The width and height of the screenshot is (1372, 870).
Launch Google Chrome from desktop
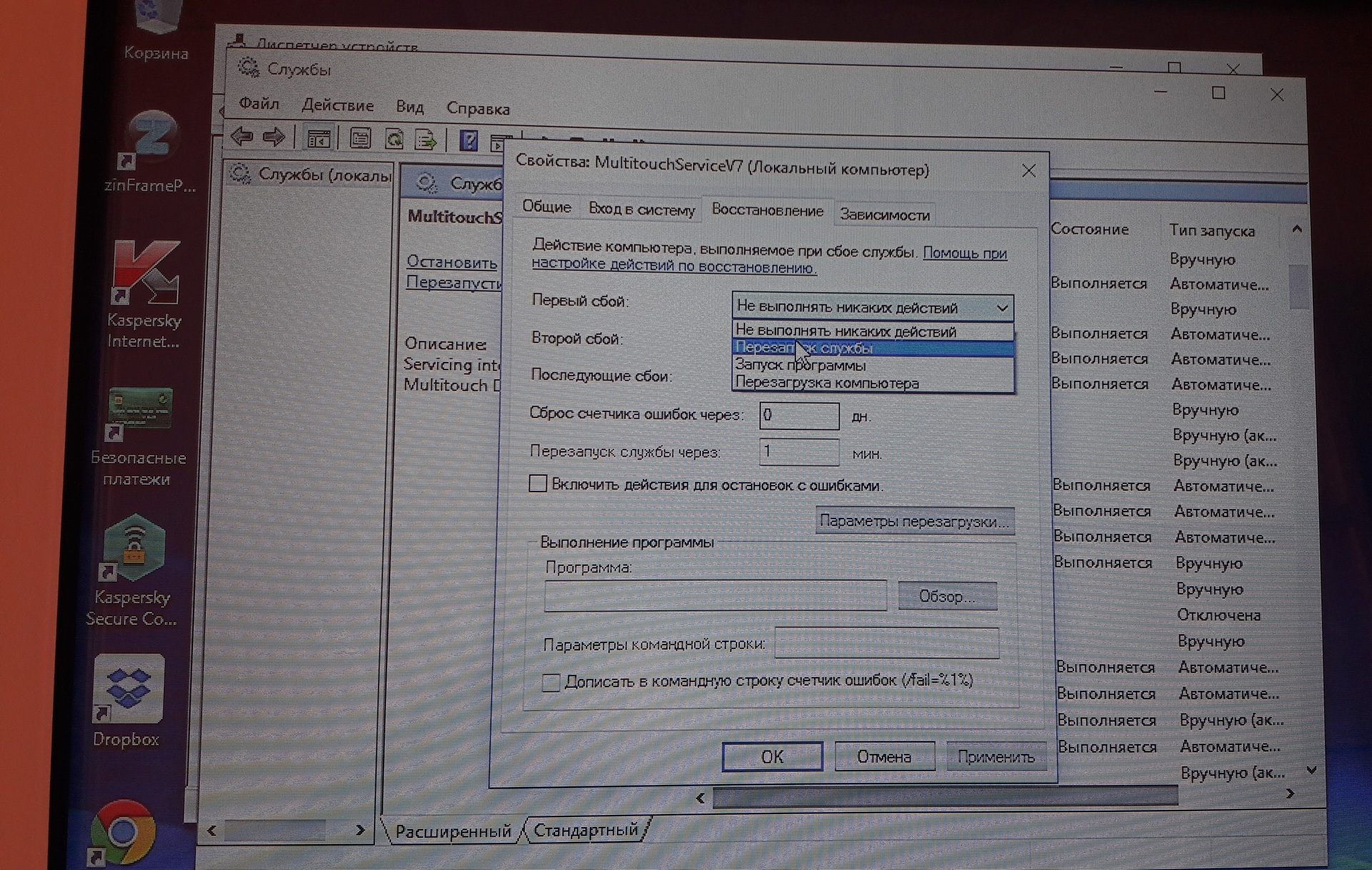click(x=123, y=832)
